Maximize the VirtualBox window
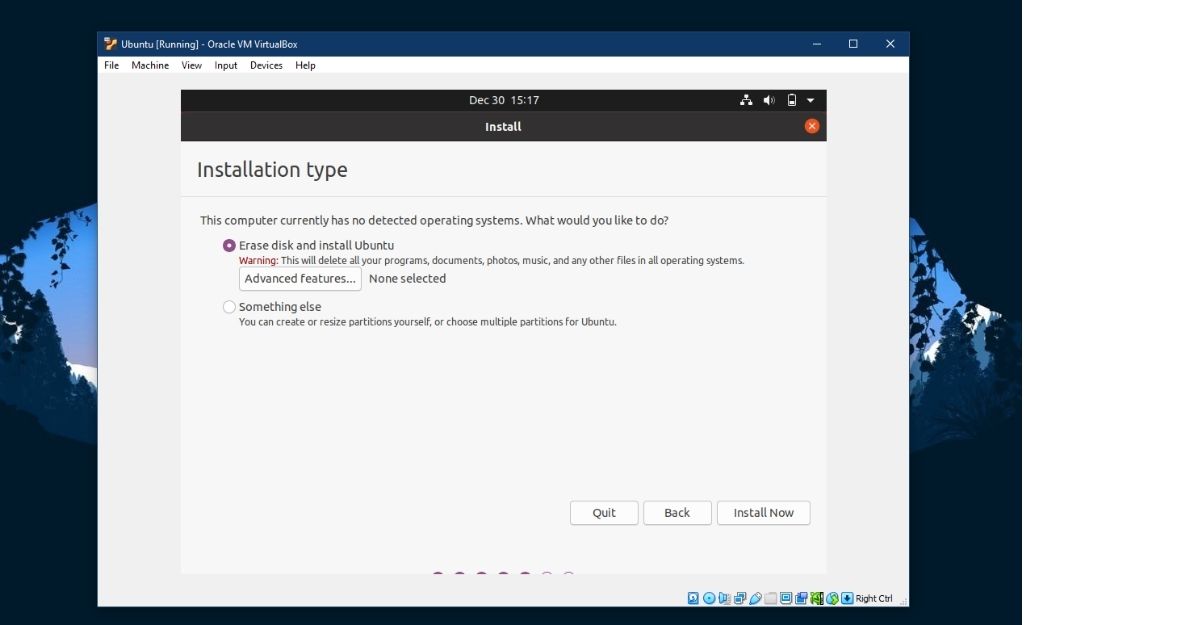This screenshot has height=625, width=1200. pyautogui.click(x=853, y=44)
